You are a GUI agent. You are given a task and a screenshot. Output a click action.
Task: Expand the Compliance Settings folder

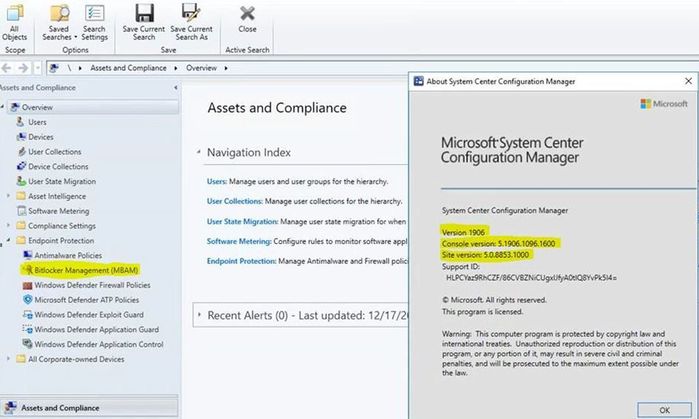(x=8, y=226)
